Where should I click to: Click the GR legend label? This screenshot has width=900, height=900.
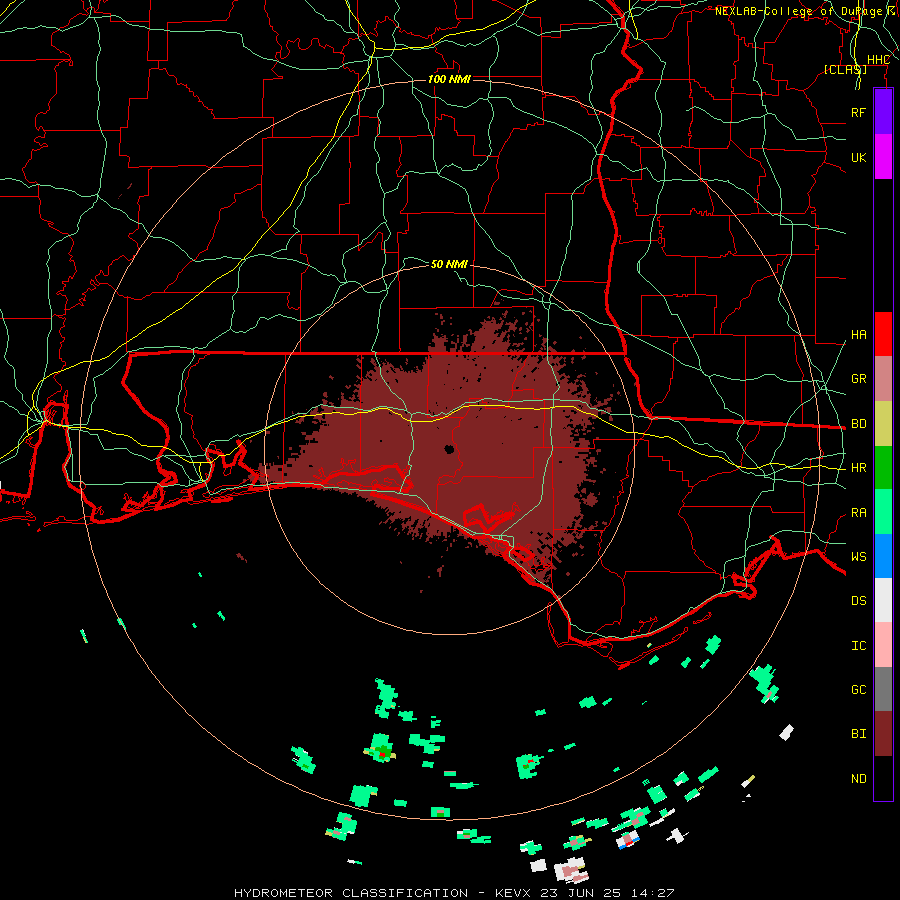click(x=858, y=379)
